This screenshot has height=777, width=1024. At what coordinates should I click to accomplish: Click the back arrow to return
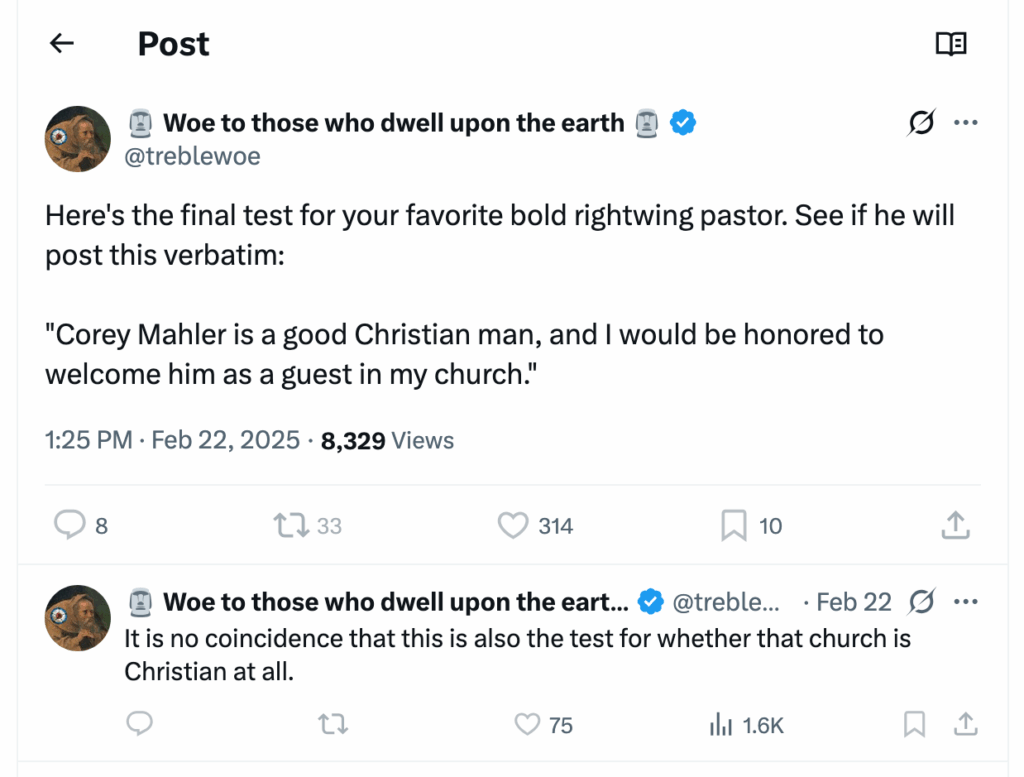tap(61, 43)
